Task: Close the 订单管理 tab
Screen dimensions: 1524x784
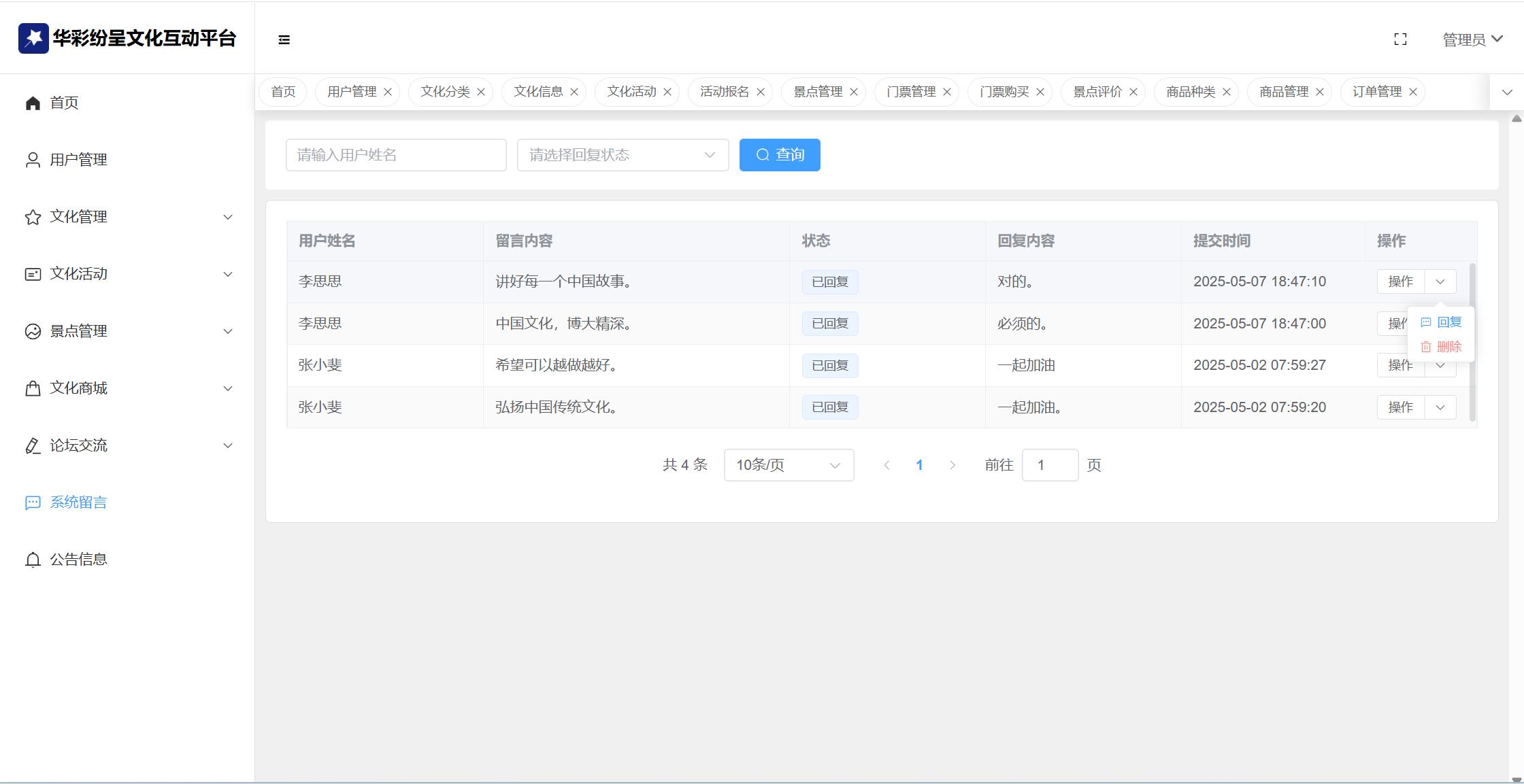Action: point(1413,92)
